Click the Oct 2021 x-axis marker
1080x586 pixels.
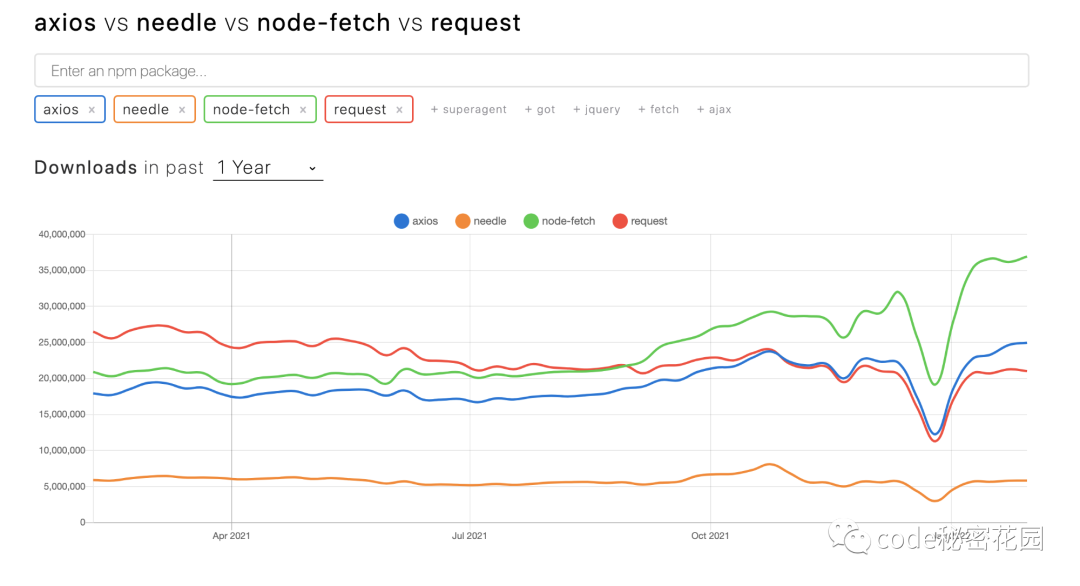click(709, 536)
